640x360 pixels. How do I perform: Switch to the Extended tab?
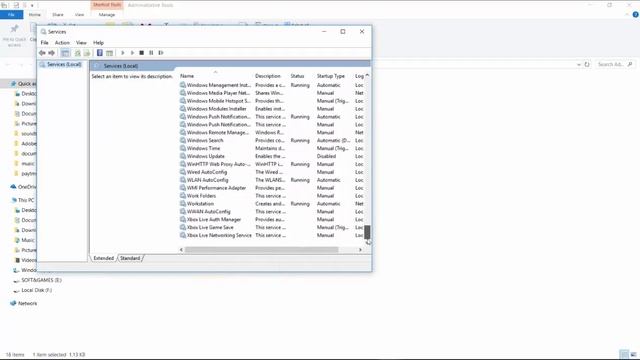[x=104, y=258]
